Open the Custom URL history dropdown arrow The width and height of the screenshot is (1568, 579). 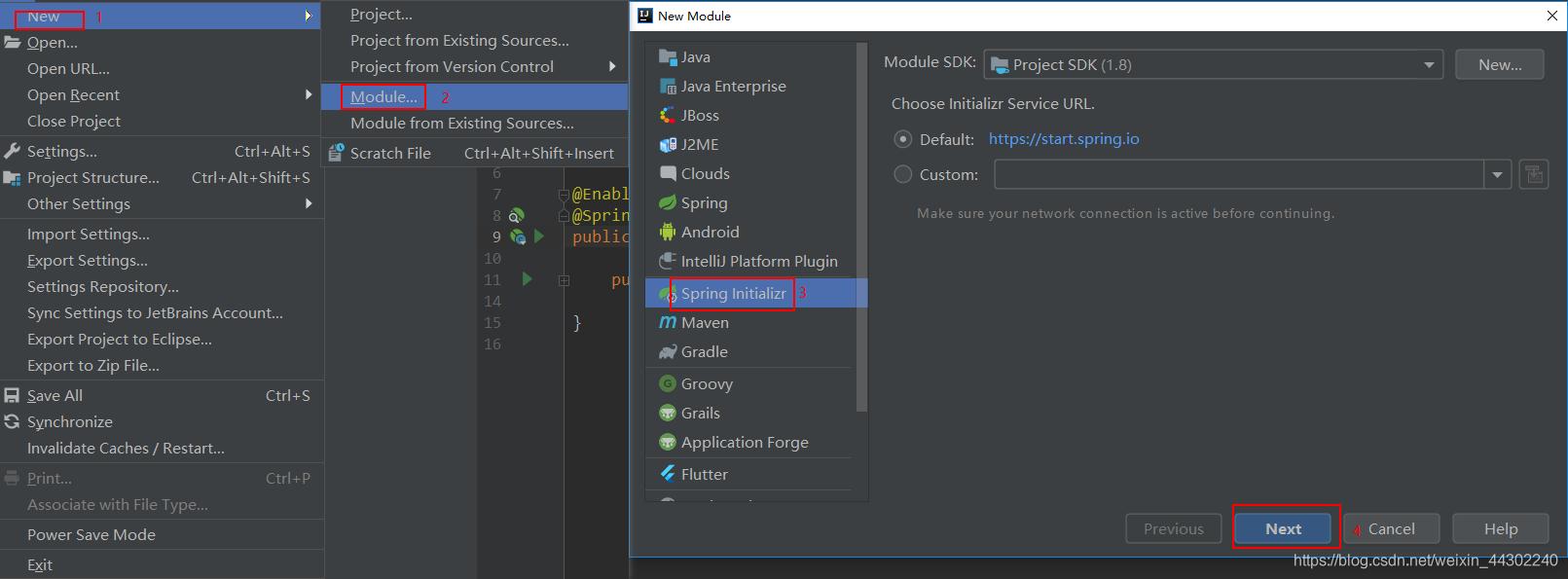point(1497,175)
